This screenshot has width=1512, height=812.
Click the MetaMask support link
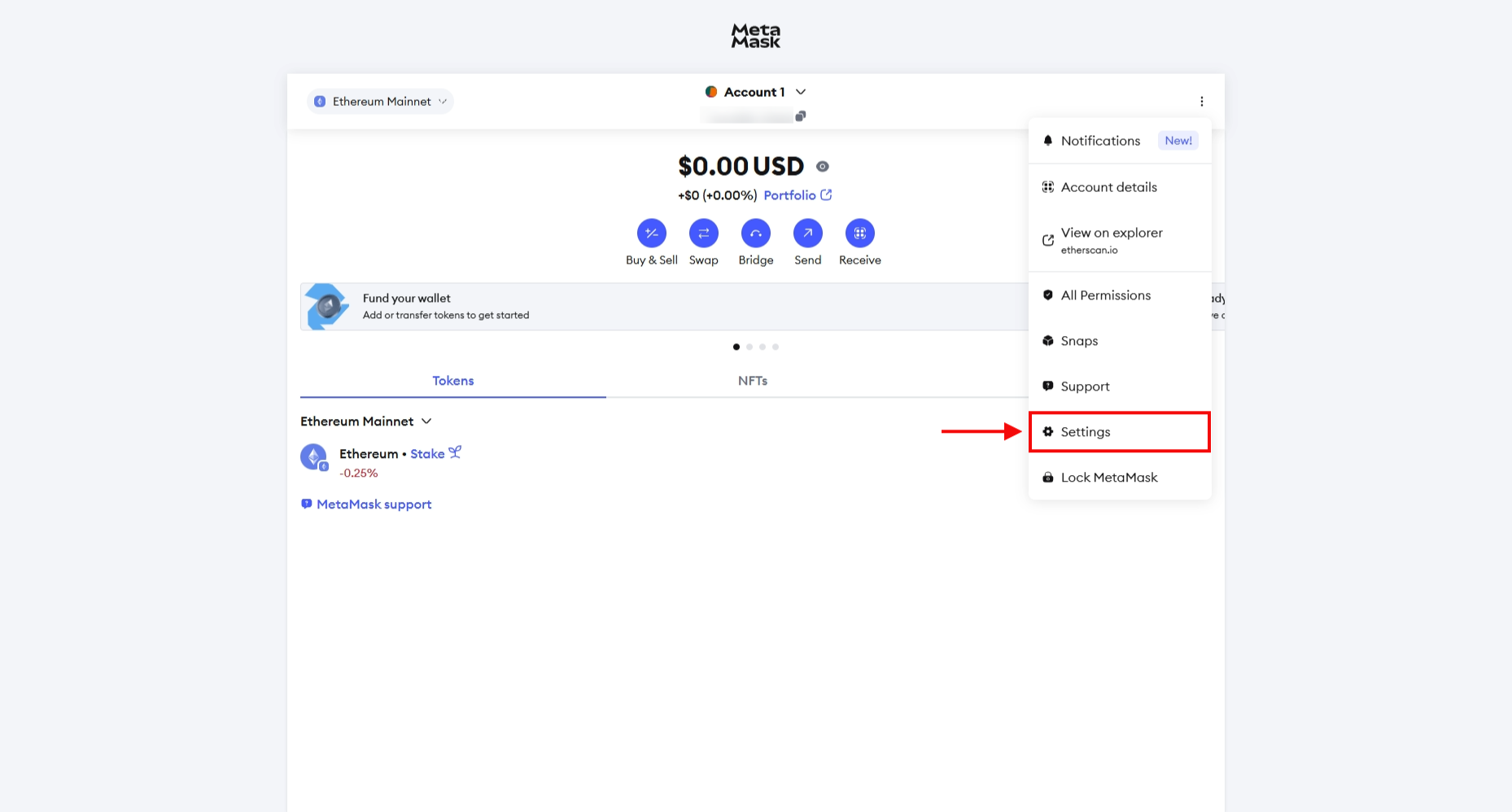(374, 504)
